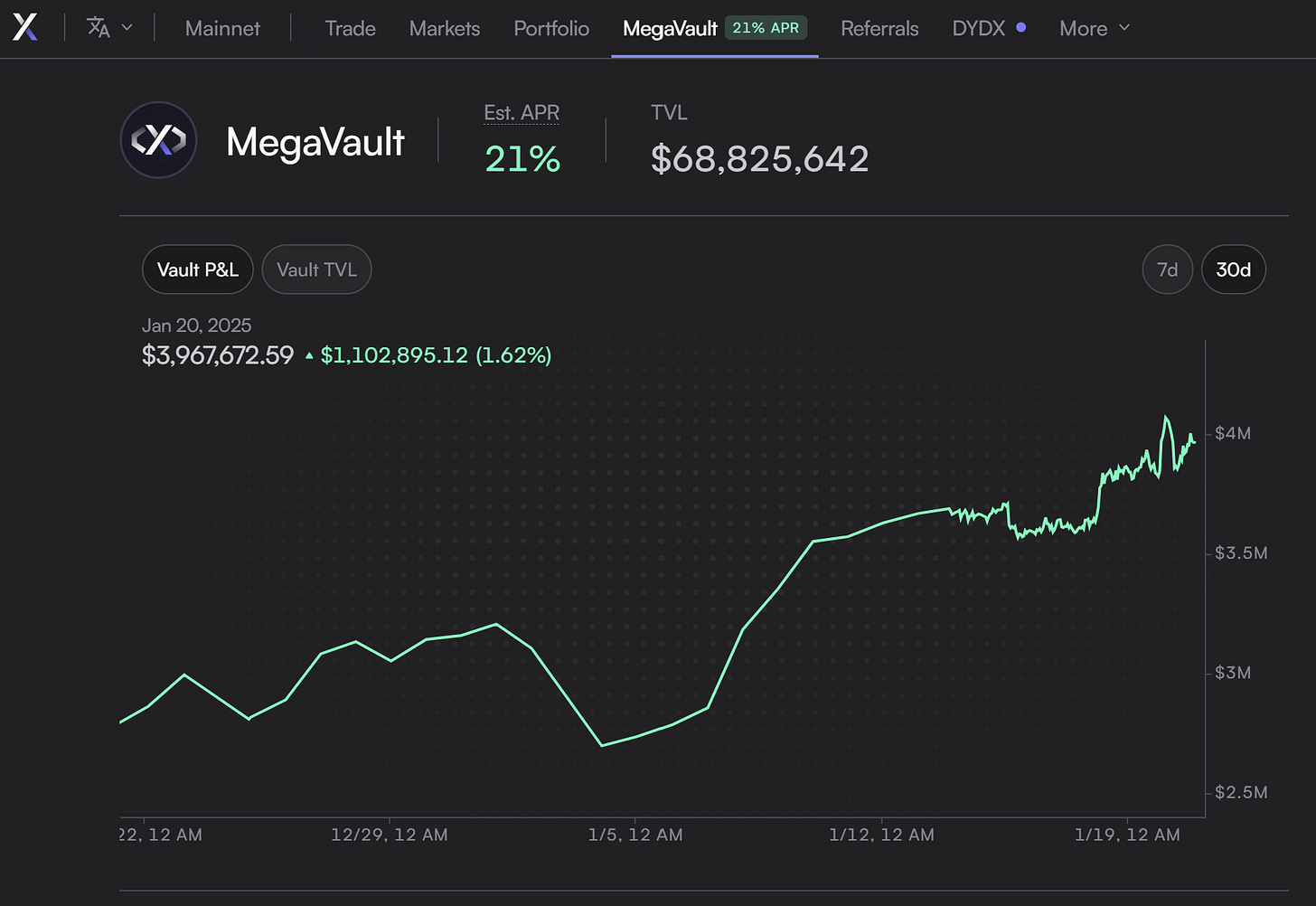Set chart range to 30d
This screenshot has width=1316, height=906.
(x=1234, y=269)
